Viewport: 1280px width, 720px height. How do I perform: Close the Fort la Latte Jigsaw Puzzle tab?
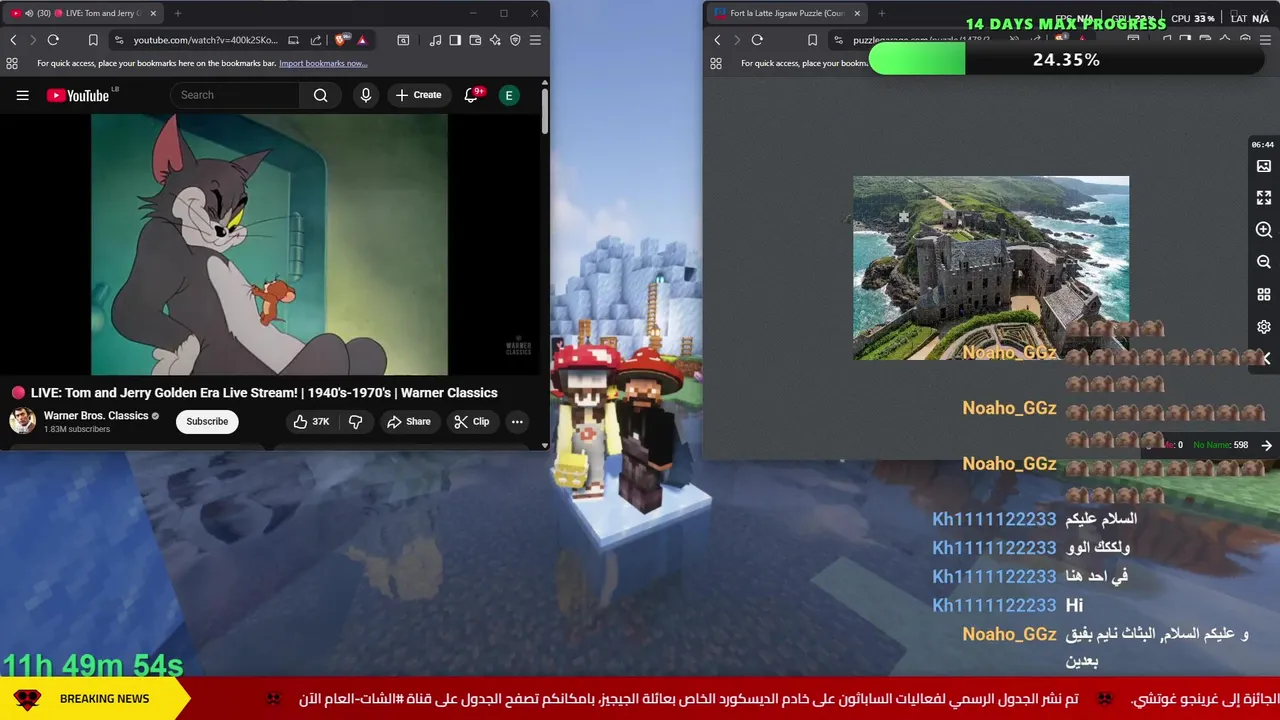(x=855, y=13)
